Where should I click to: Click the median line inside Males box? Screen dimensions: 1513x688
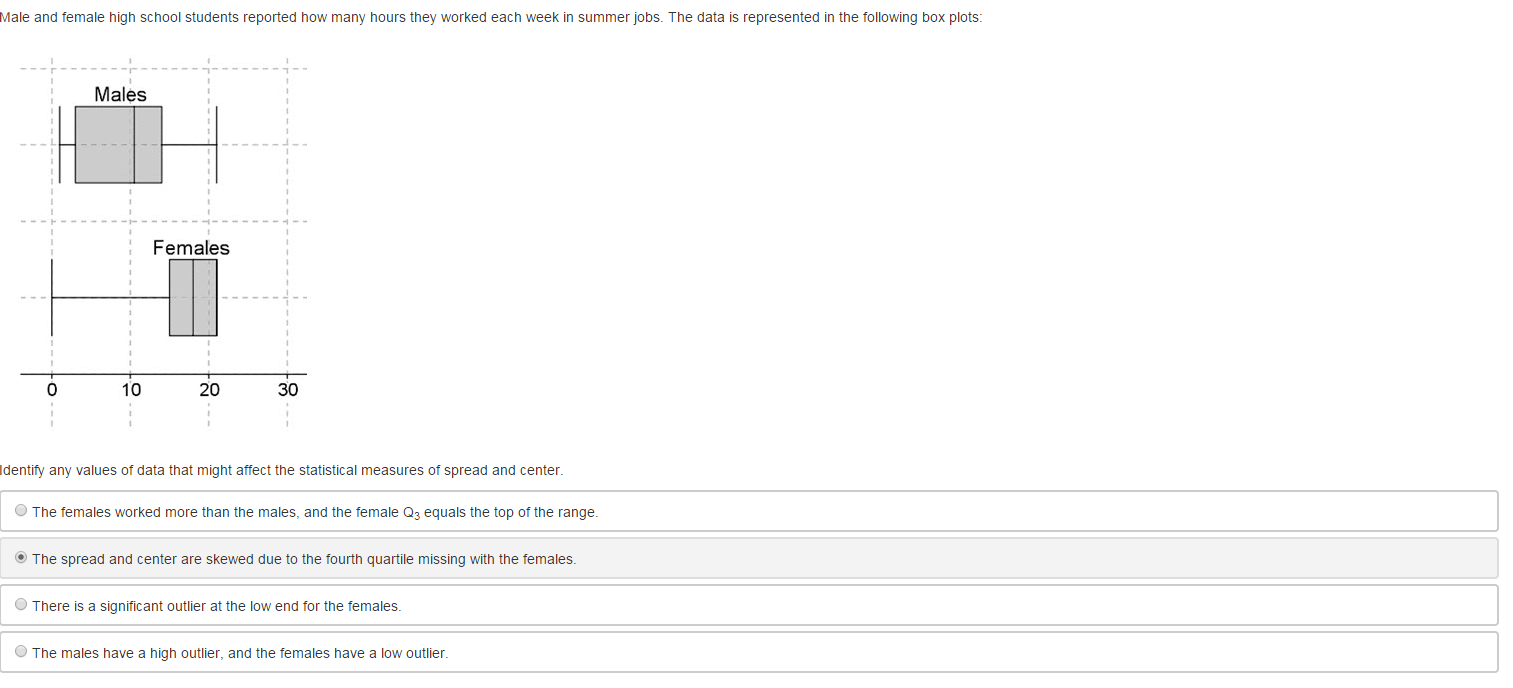[134, 144]
